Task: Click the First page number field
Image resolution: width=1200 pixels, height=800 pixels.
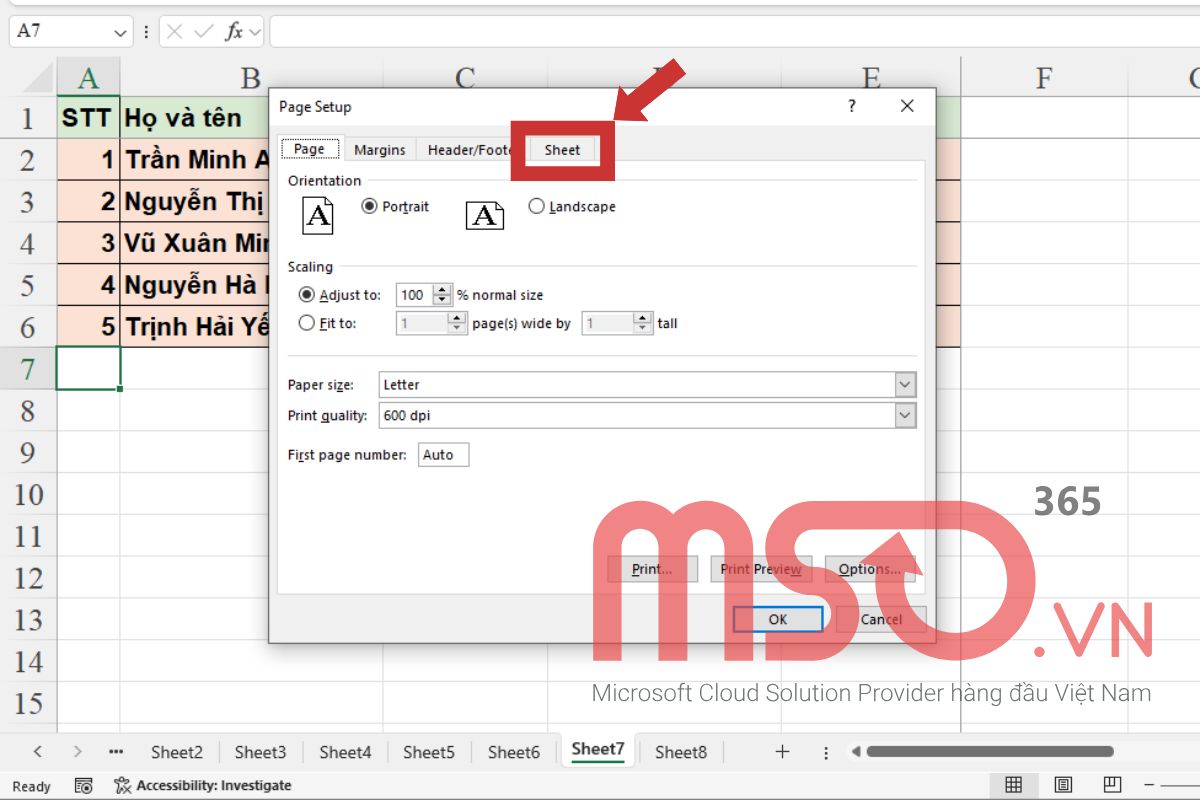Action: 444,455
